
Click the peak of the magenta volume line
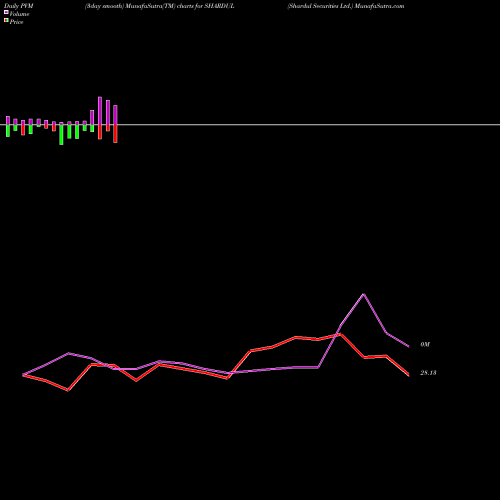click(x=363, y=294)
